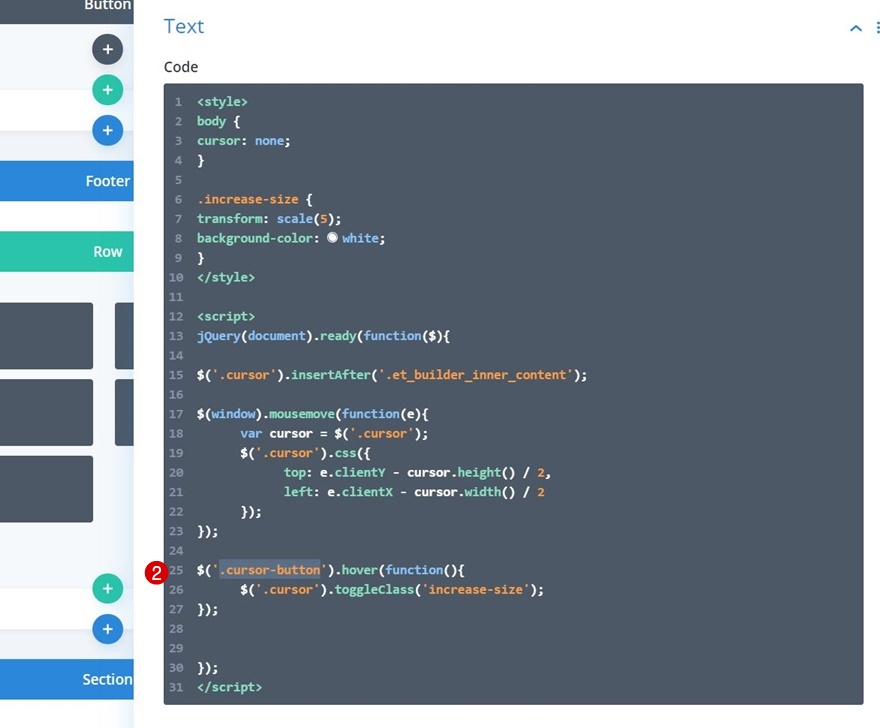The width and height of the screenshot is (880, 728).
Task: Click the blue plus icon directly above Footer
Action: tap(107, 130)
